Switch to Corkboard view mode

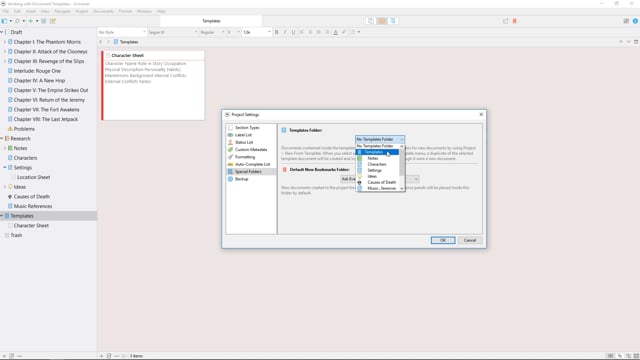[x=382, y=21]
